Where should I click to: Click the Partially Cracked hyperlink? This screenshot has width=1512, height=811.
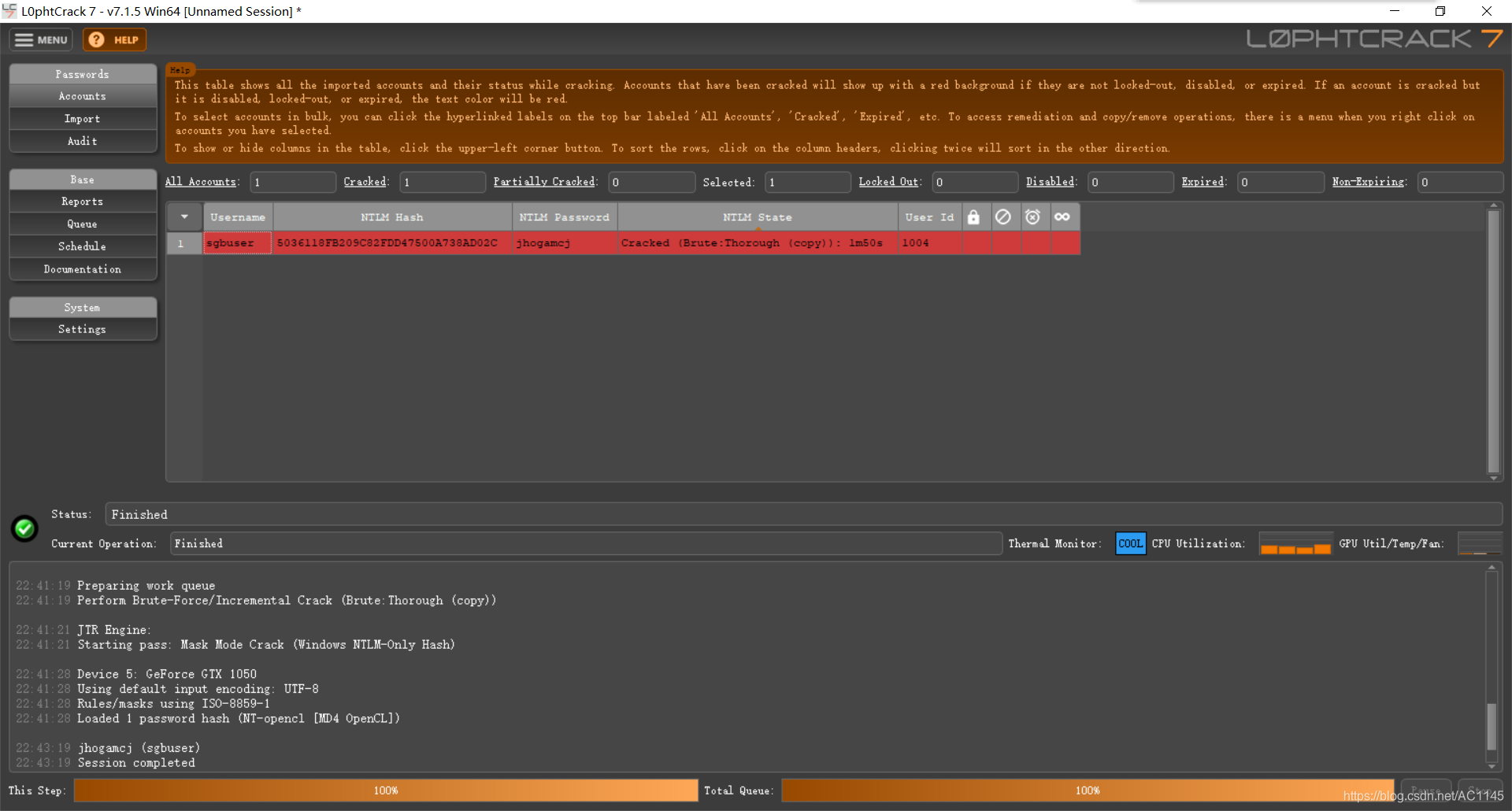[544, 182]
